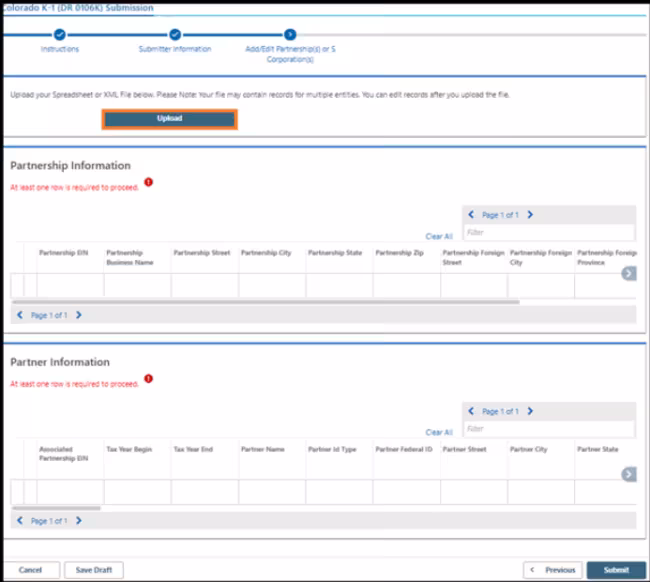Screen dimensions: 650x582
Task: Go to previous page in Partnership top pager
Action: tap(471, 215)
